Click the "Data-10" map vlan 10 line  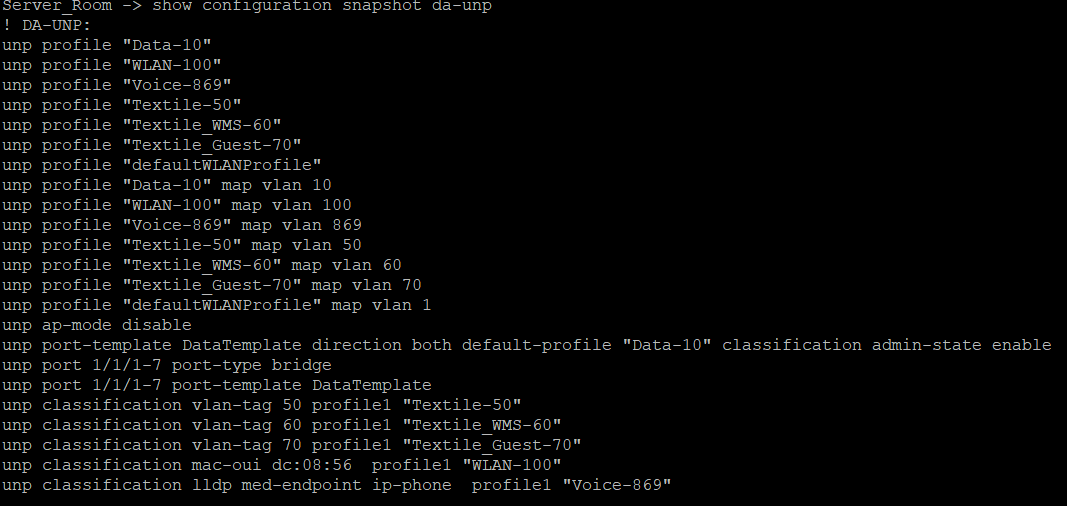tap(167, 185)
